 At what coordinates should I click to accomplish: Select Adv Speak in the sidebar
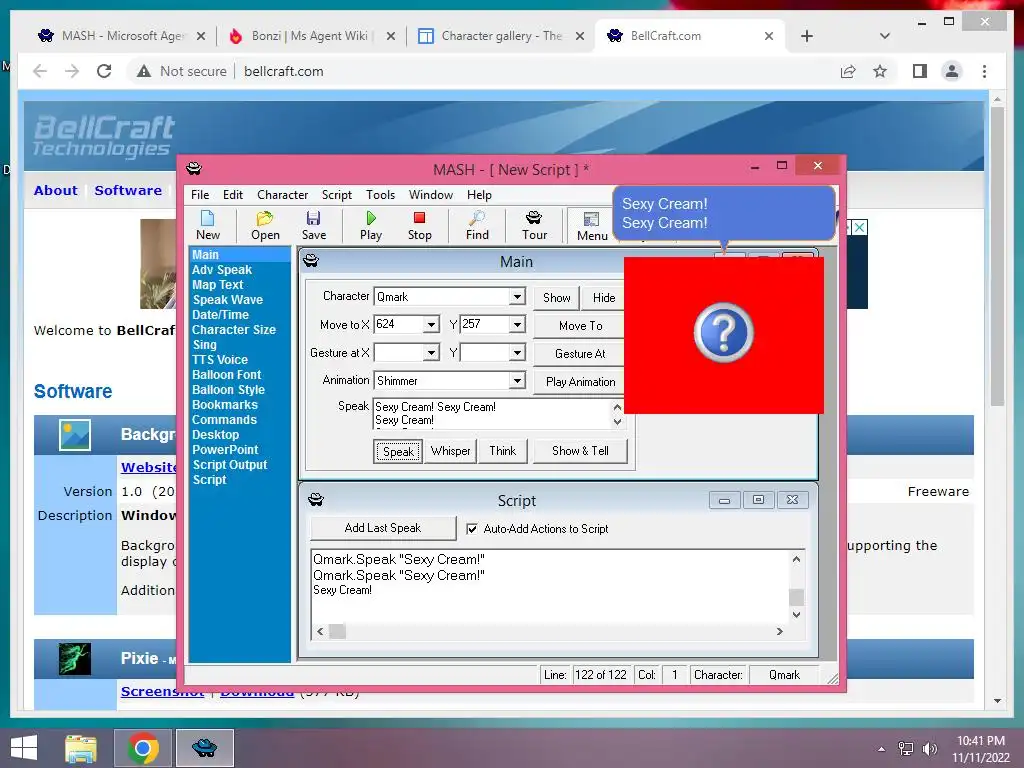(222, 270)
